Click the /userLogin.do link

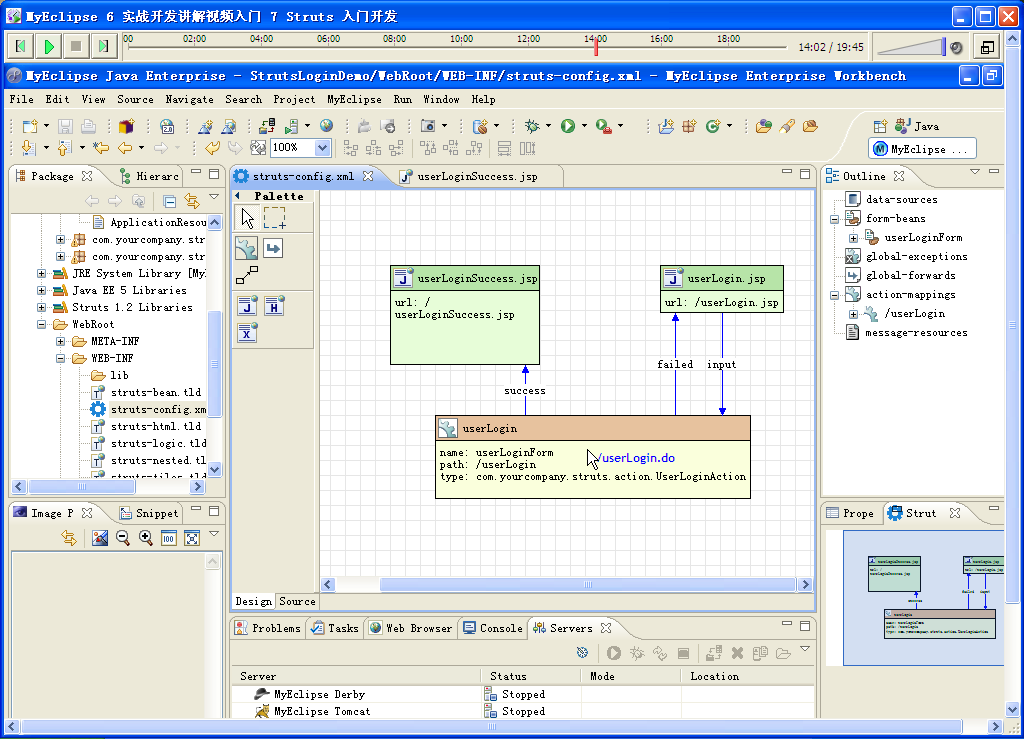[637, 458]
